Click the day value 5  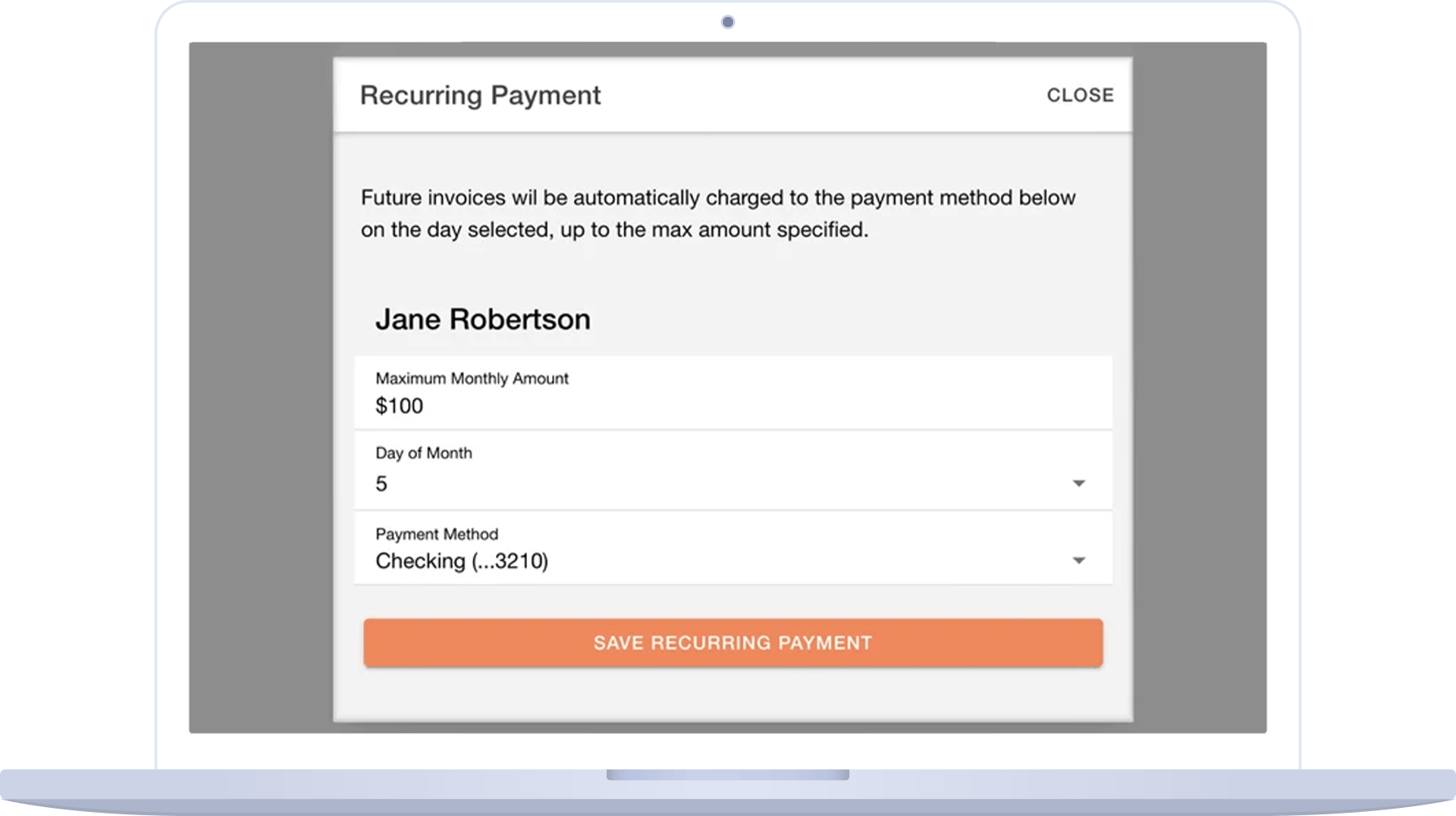381,484
